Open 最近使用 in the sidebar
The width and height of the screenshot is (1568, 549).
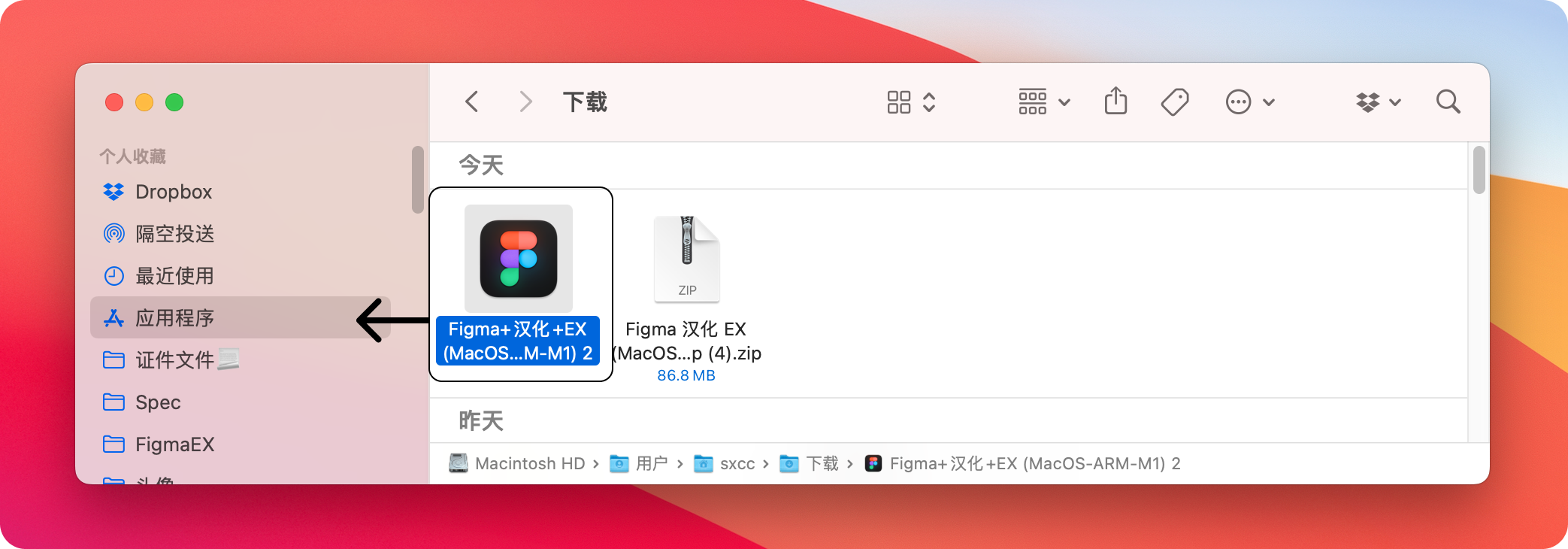tap(241, 276)
